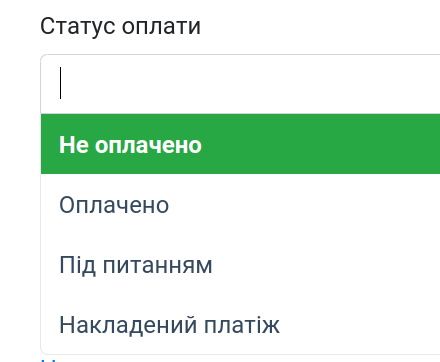The height and width of the screenshot is (362, 440).
Task: Select the unpaid status "Не оплачено"
Action: tap(240, 144)
